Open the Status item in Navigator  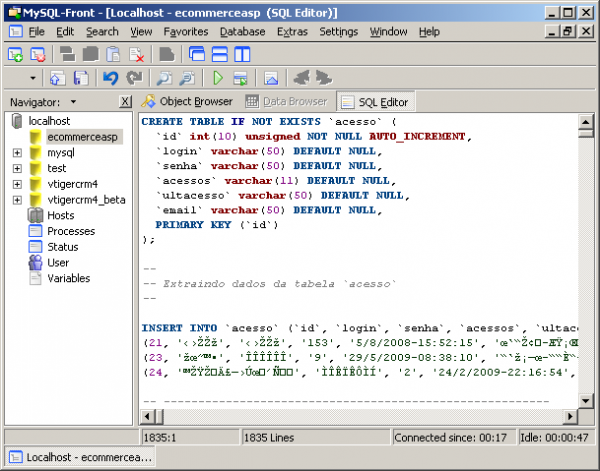[x=62, y=247]
